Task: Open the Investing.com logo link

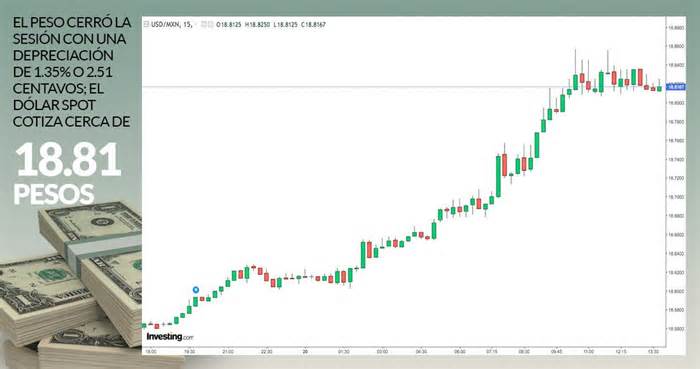Action: pos(170,337)
